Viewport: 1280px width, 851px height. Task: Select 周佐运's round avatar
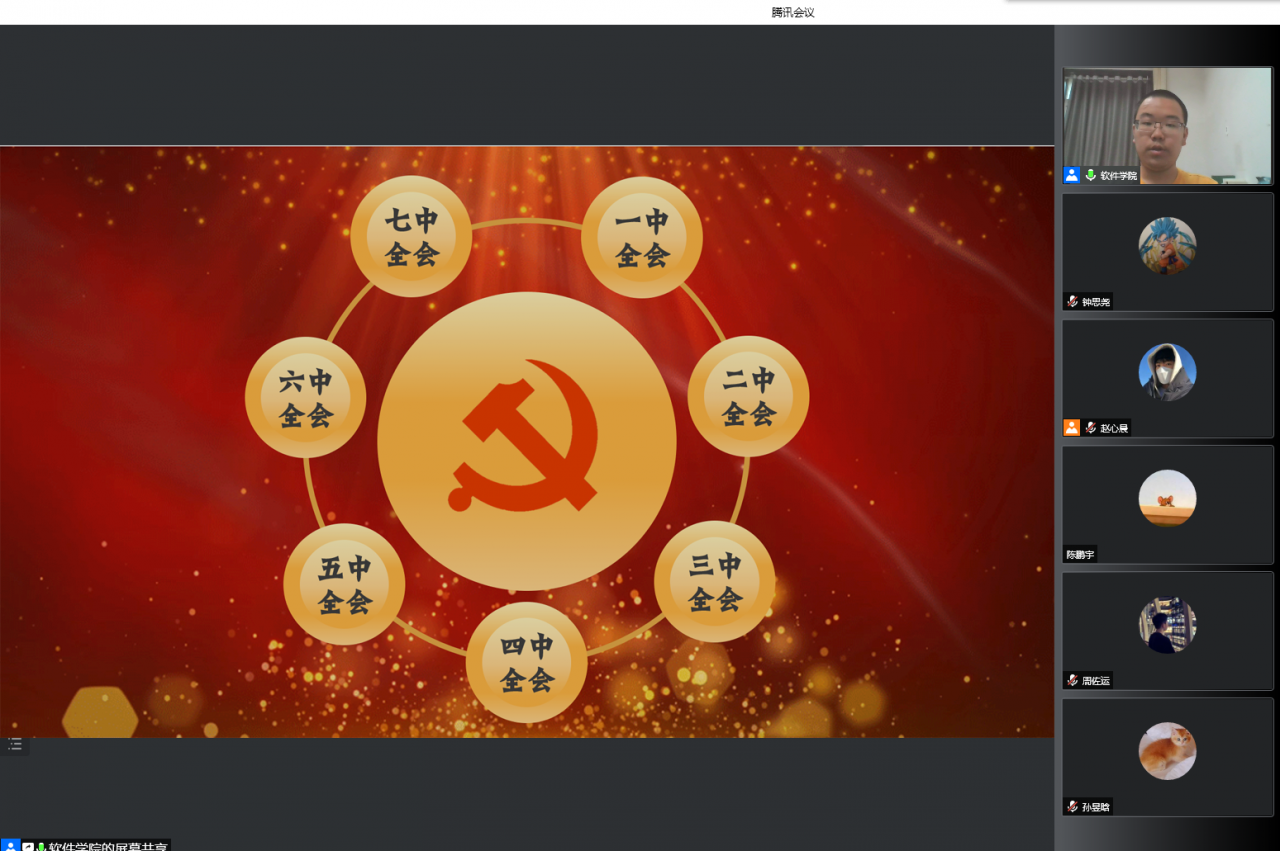pos(1167,624)
